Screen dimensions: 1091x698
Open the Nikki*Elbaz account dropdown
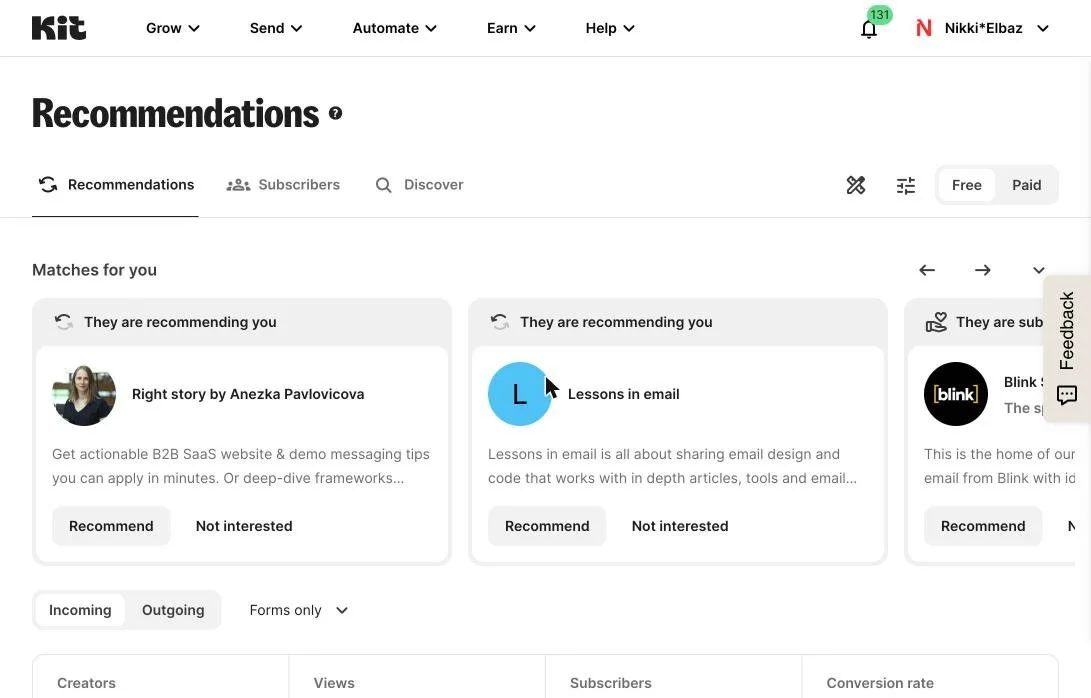[x=982, y=29]
